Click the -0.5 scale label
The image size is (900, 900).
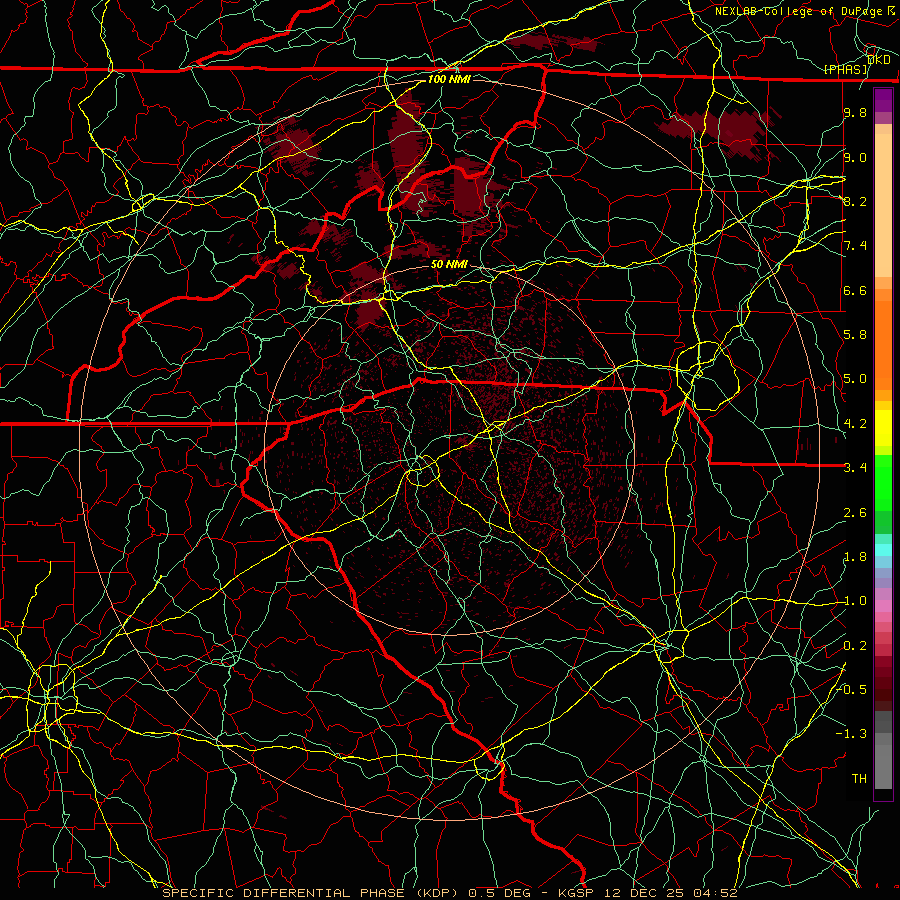[x=852, y=690]
